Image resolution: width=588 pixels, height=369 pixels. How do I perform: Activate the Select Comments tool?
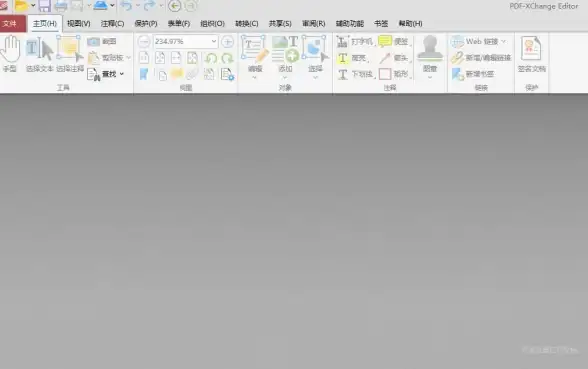(70, 54)
